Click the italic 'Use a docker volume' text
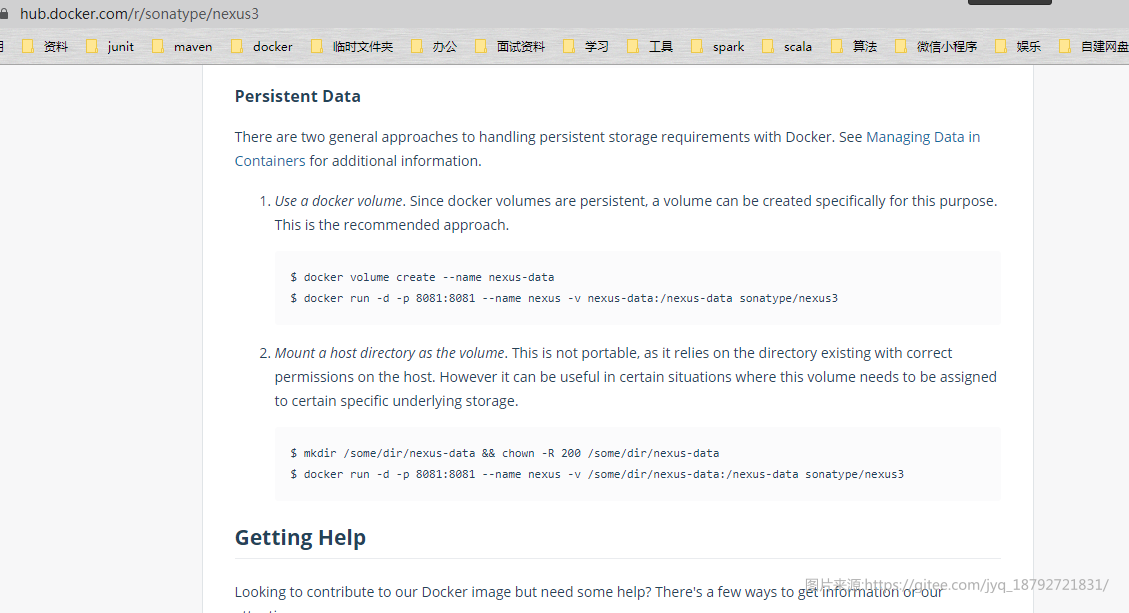 pos(338,201)
